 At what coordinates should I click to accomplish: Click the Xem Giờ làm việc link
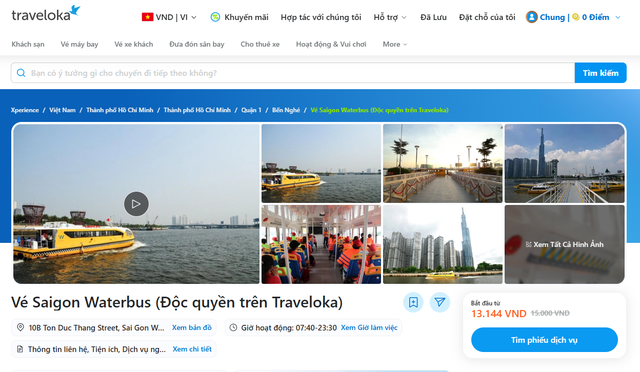click(x=369, y=327)
